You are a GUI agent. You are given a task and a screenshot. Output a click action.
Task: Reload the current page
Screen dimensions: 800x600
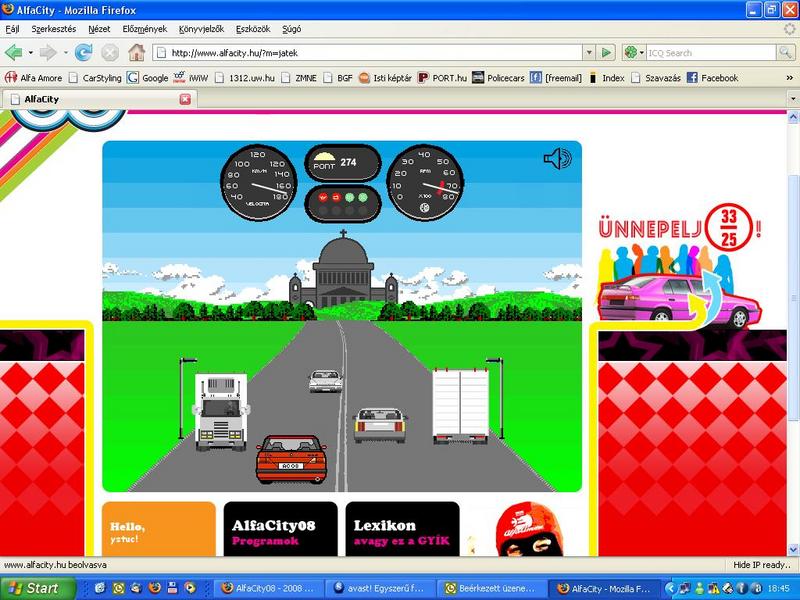(x=84, y=53)
